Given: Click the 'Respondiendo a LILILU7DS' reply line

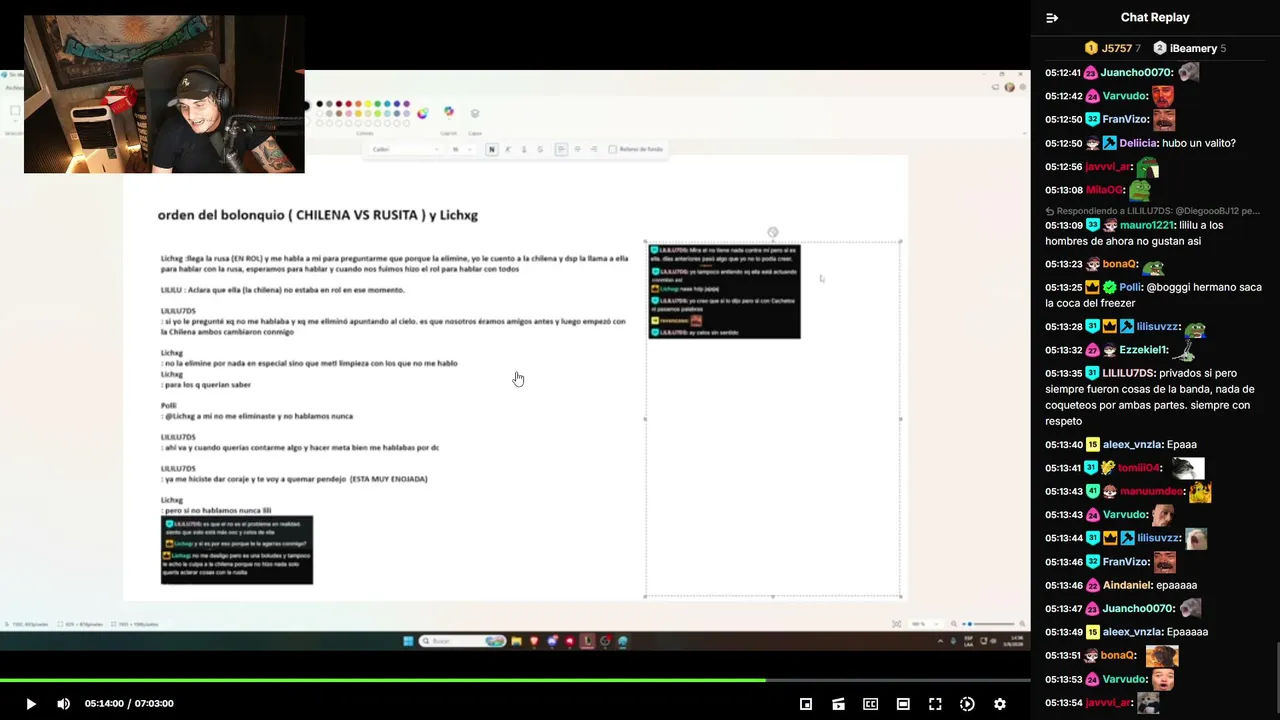Looking at the screenshot, I should point(1152,211).
